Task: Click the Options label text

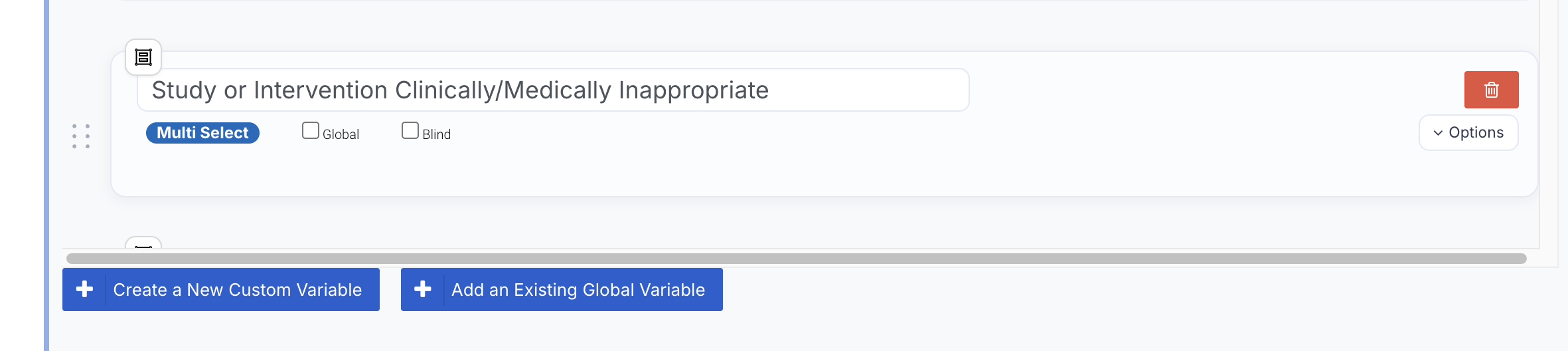Action: click(x=1476, y=133)
